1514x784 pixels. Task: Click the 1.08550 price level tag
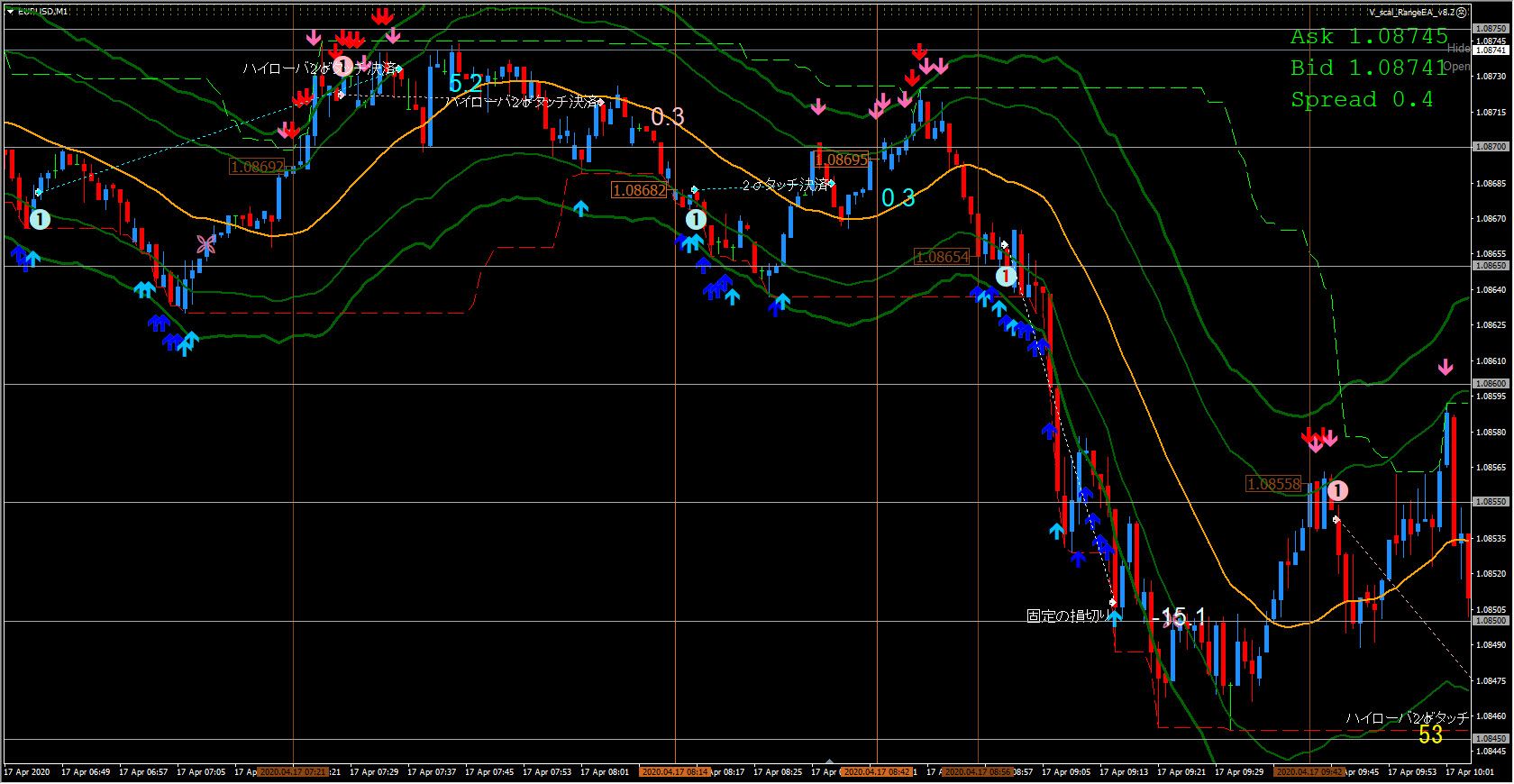[1491, 502]
